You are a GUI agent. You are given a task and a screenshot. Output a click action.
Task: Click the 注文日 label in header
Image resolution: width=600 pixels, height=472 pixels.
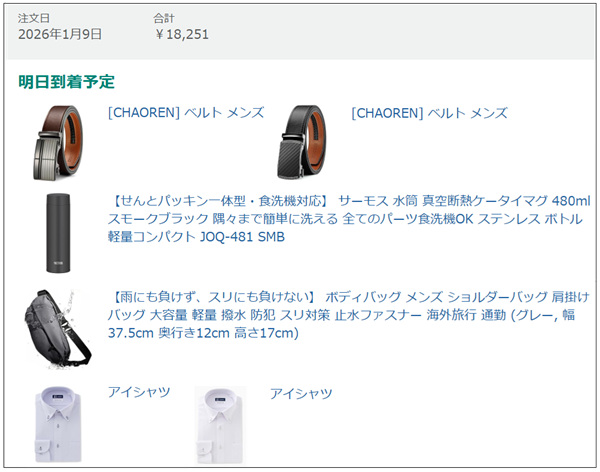34,18
